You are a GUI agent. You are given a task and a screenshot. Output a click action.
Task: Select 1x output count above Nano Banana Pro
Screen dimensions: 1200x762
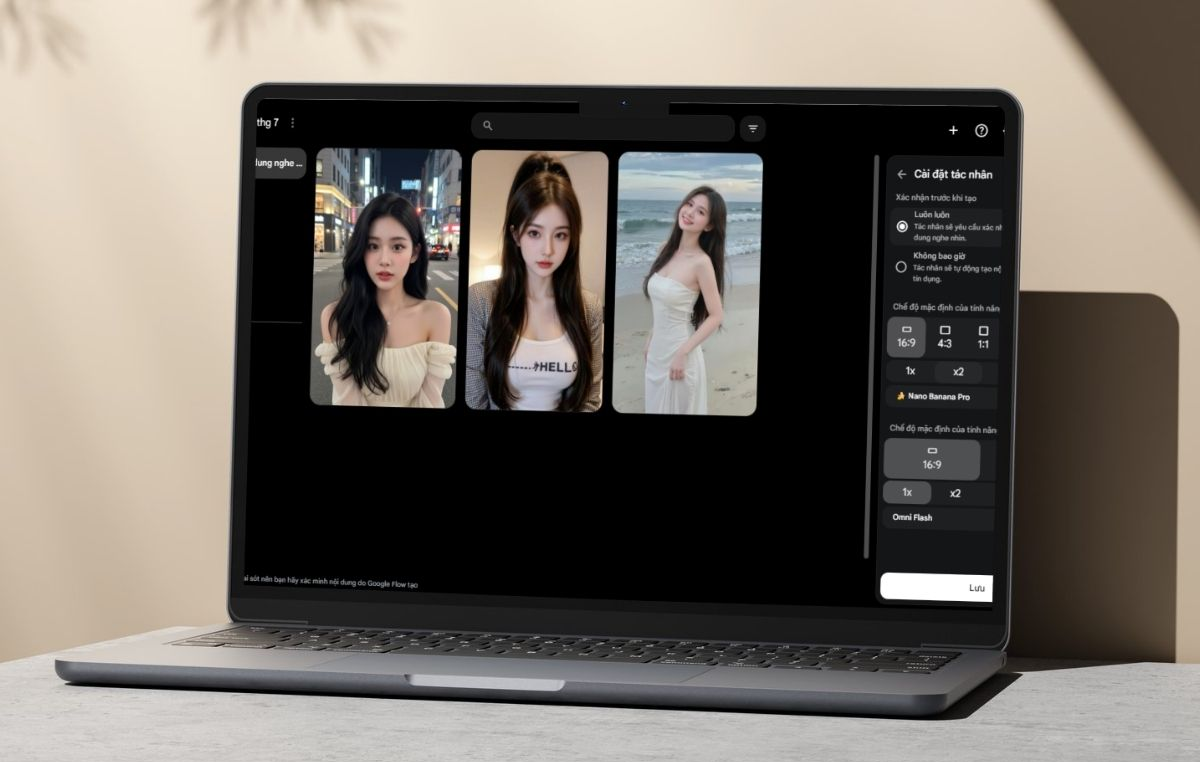(910, 371)
